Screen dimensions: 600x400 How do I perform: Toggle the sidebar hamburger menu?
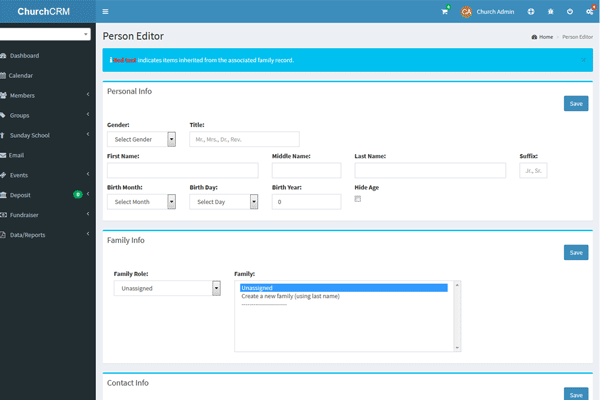point(106,12)
